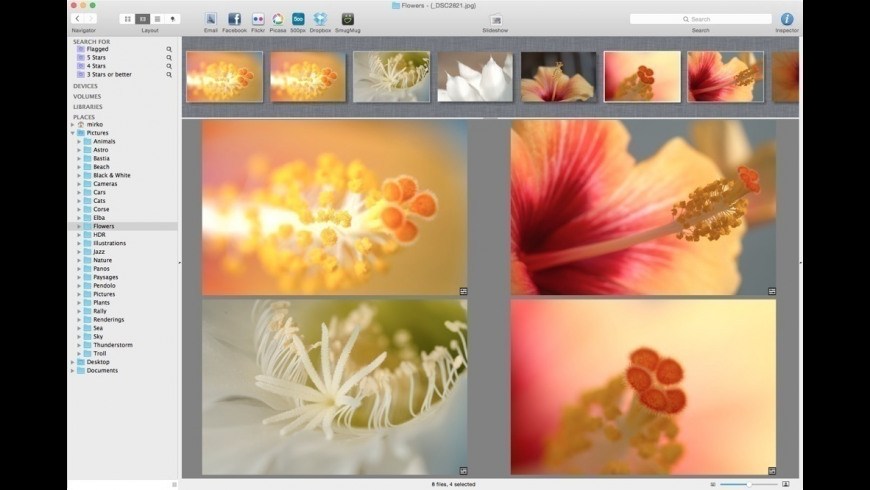Adjust the thumbnail zoom slider
The height and width of the screenshot is (490, 870).
(x=748, y=484)
